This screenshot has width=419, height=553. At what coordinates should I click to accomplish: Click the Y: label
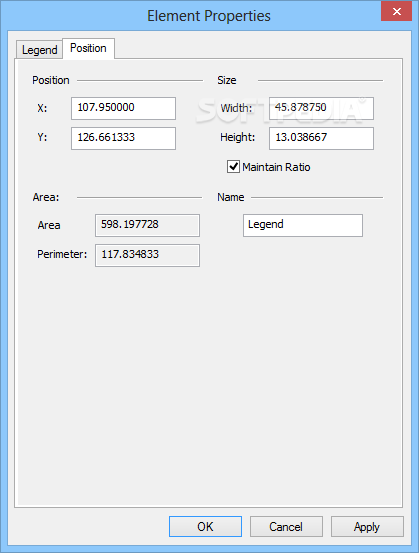point(42,137)
